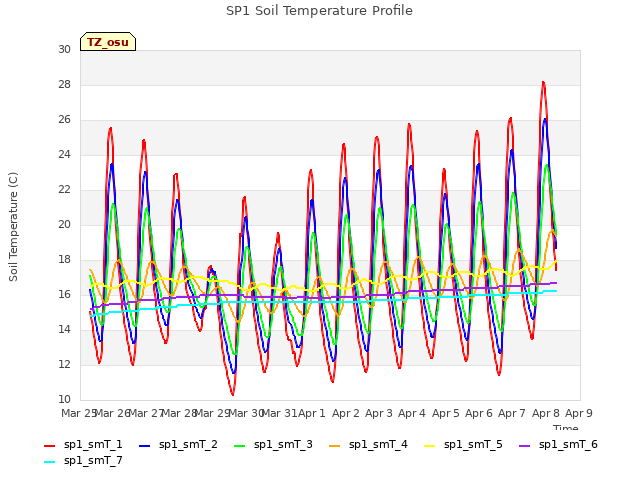Click the y-axis value 28
Viewport: 640px width, 480px height.
(64, 84)
